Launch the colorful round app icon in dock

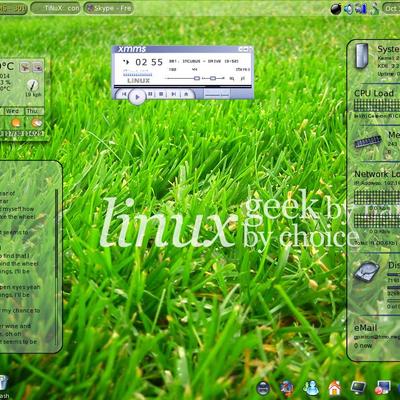(x=287, y=388)
